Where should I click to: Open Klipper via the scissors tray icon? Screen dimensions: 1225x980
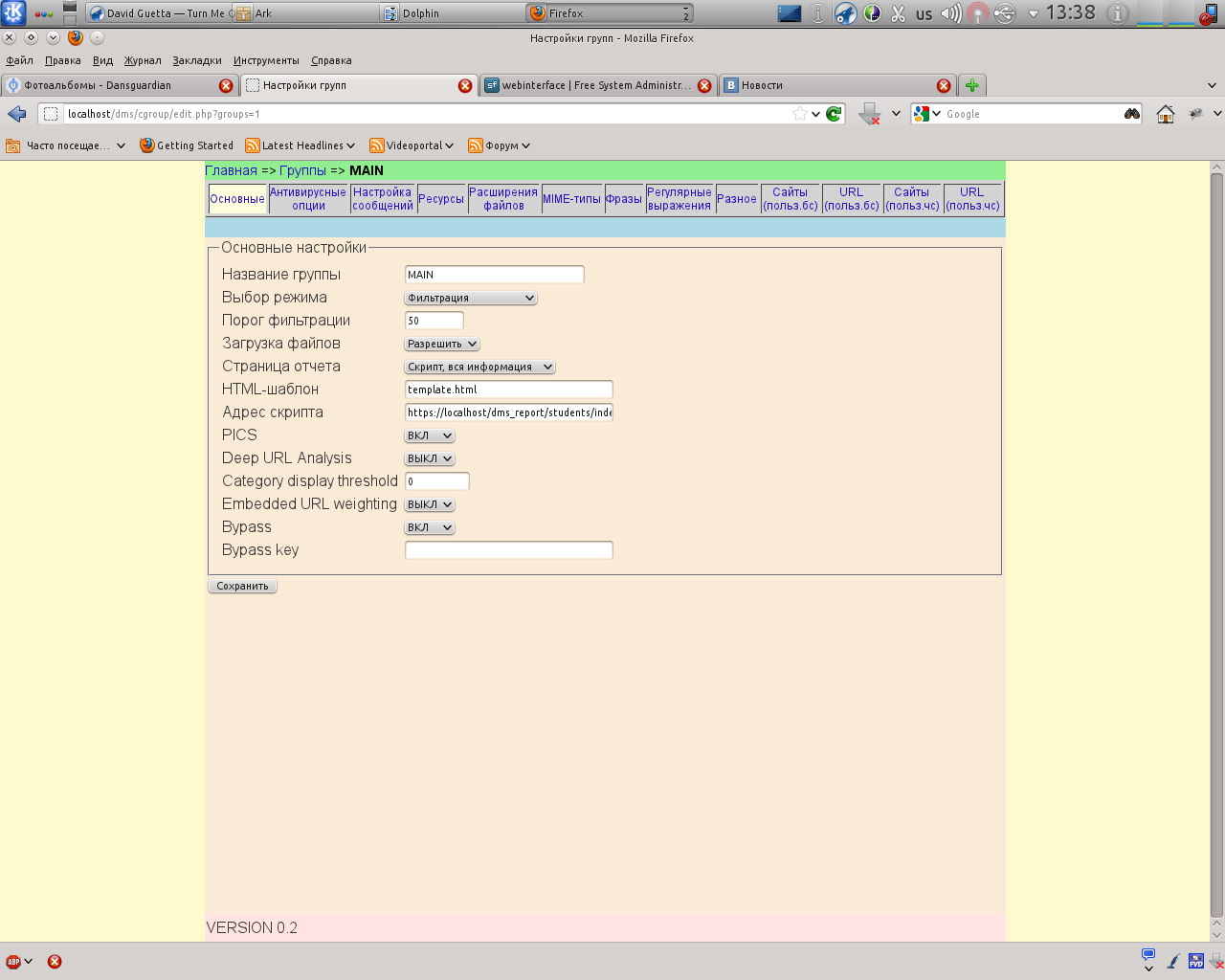pyautogui.click(x=898, y=13)
